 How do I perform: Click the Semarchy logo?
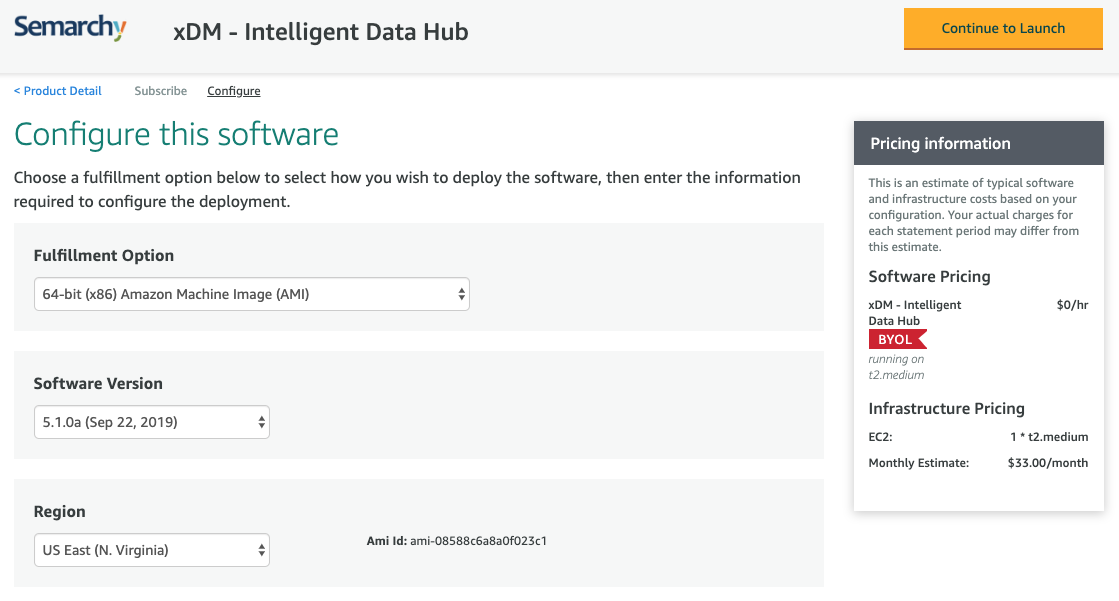(x=69, y=28)
